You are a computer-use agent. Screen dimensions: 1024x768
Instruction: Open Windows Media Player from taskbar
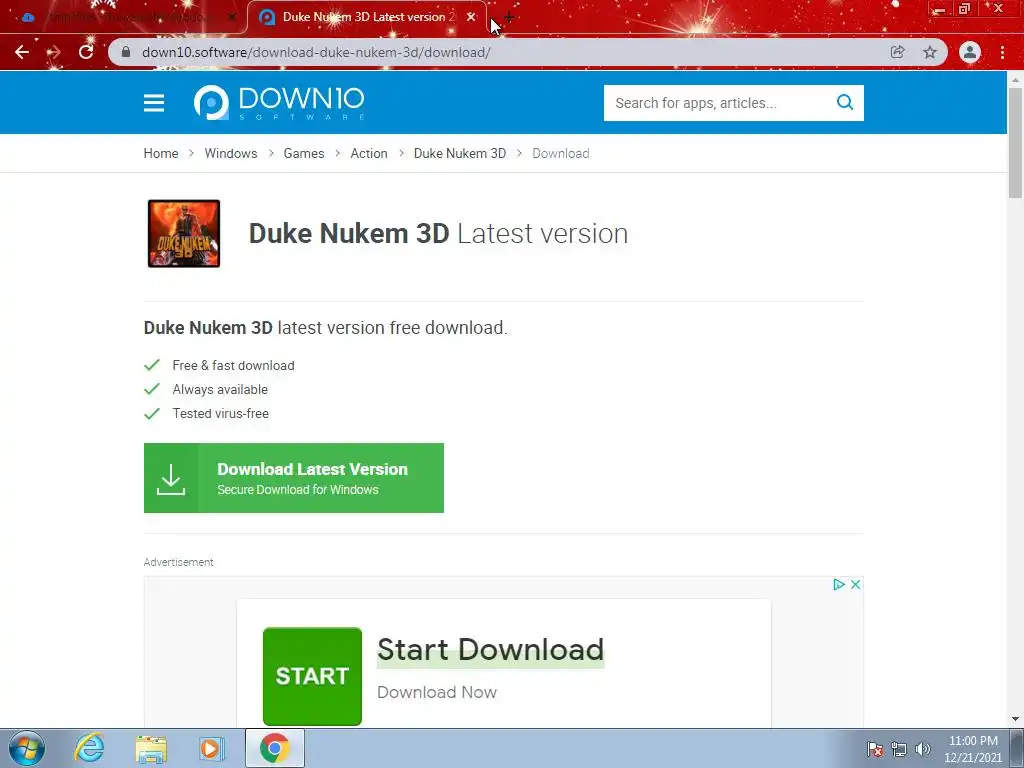[x=211, y=749]
